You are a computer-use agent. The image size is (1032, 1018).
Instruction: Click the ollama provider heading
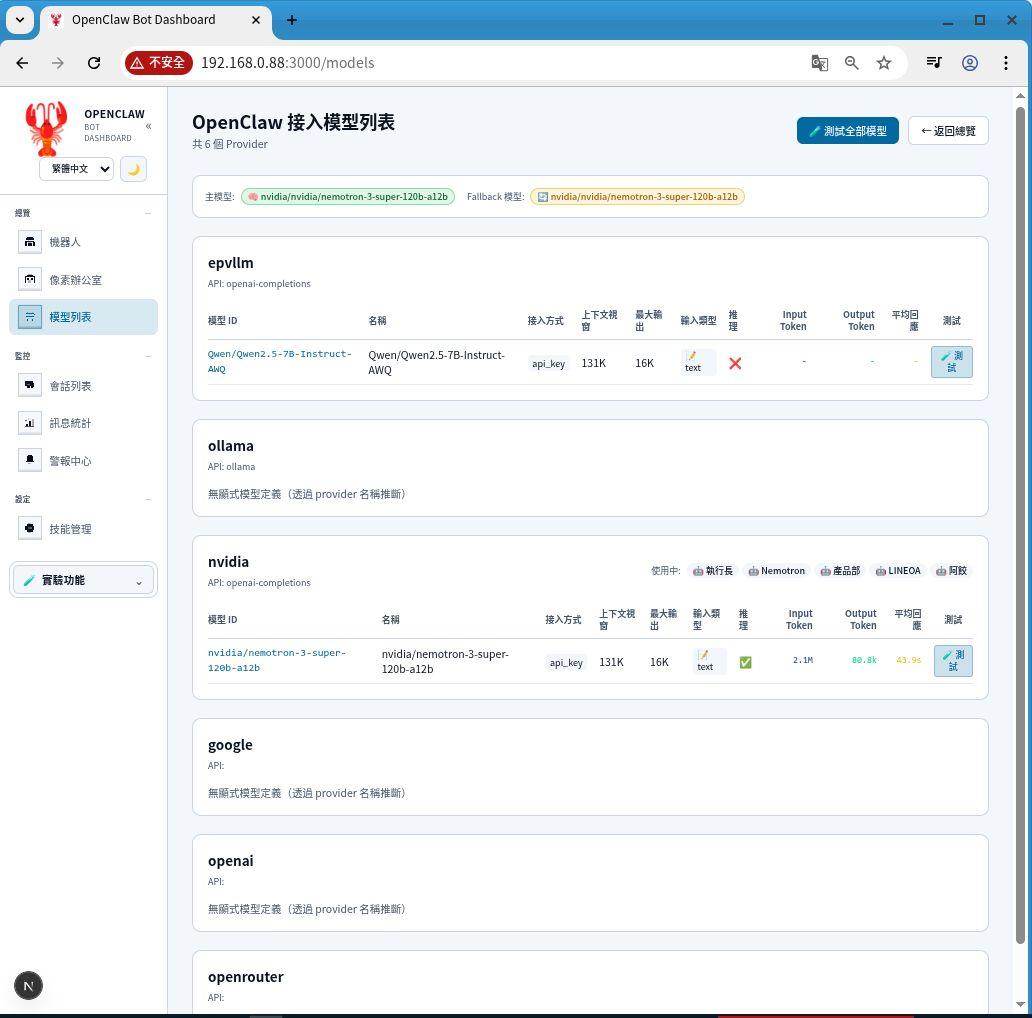[230, 445]
